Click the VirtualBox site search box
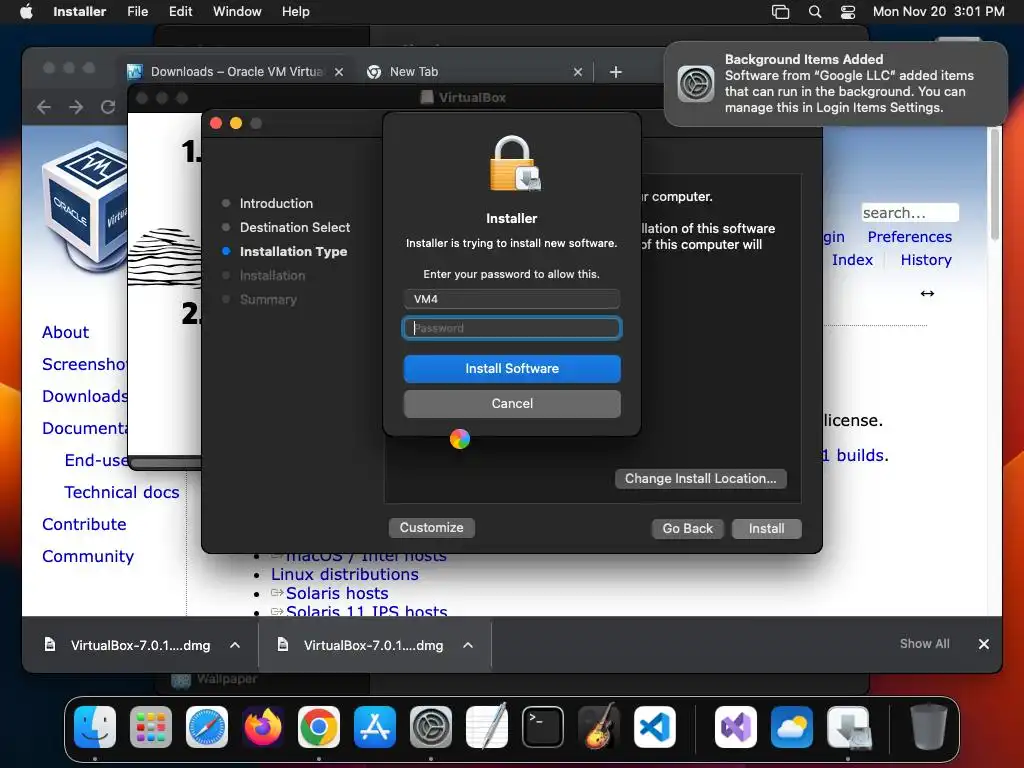This screenshot has height=768, width=1024. (910, 213)
